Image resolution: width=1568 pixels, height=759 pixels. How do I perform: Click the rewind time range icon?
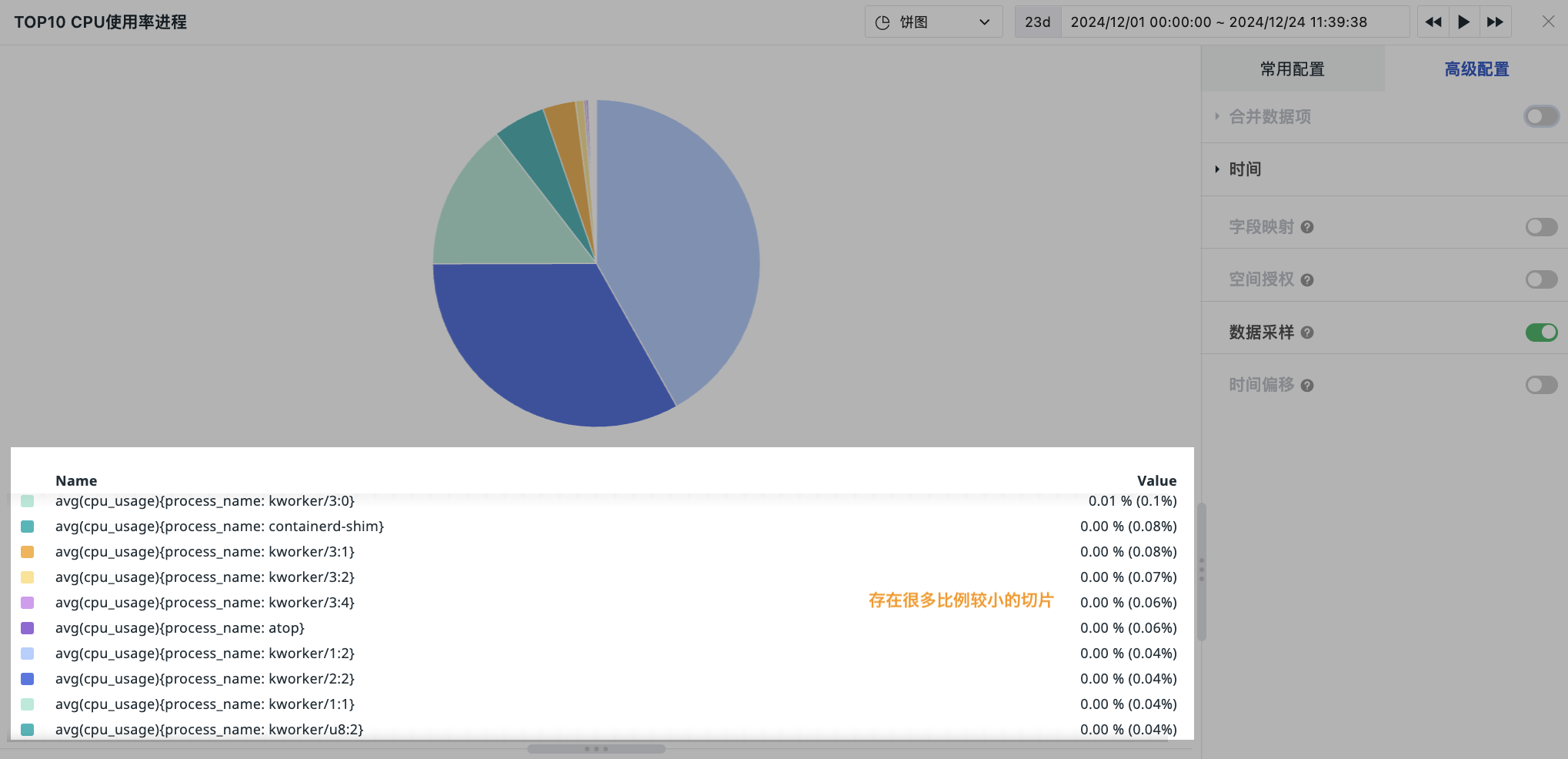pos(1433,22)
